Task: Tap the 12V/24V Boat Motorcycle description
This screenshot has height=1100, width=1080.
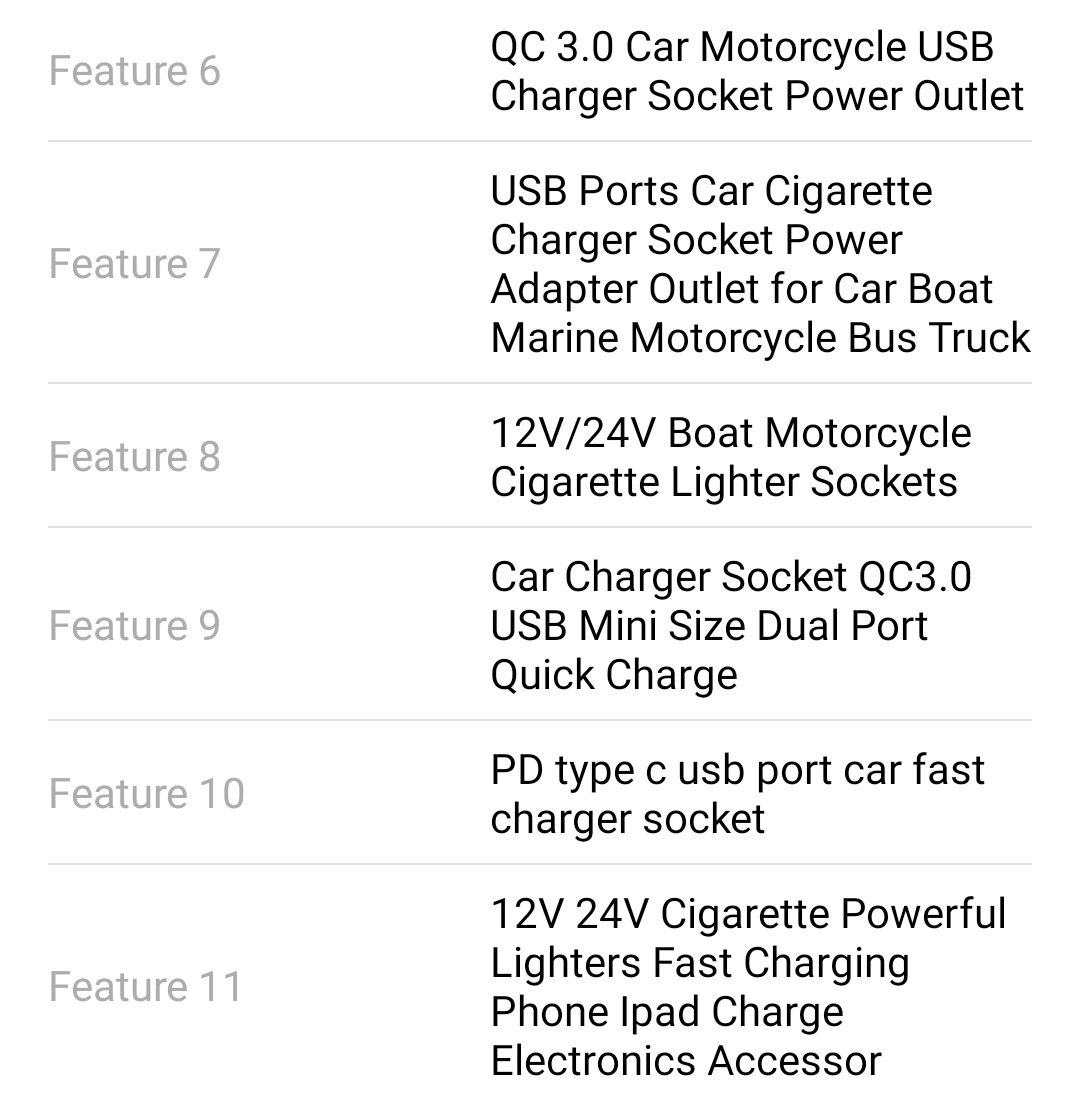Action: coord(731,457)
